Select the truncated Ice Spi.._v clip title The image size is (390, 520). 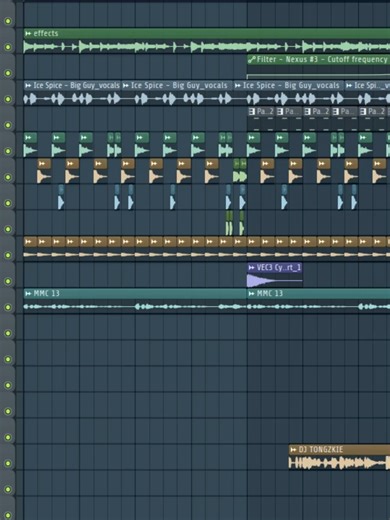371,86
